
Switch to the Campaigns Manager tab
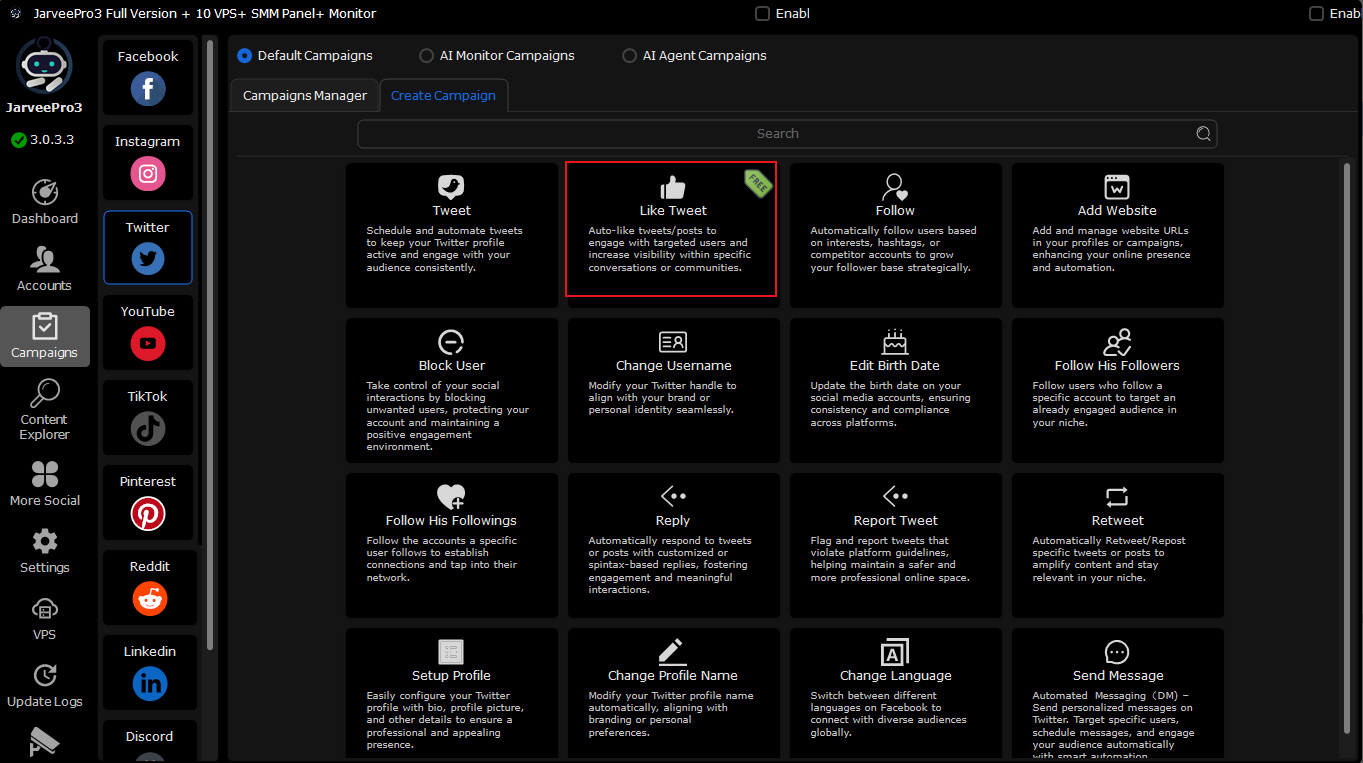pos(305,96)
